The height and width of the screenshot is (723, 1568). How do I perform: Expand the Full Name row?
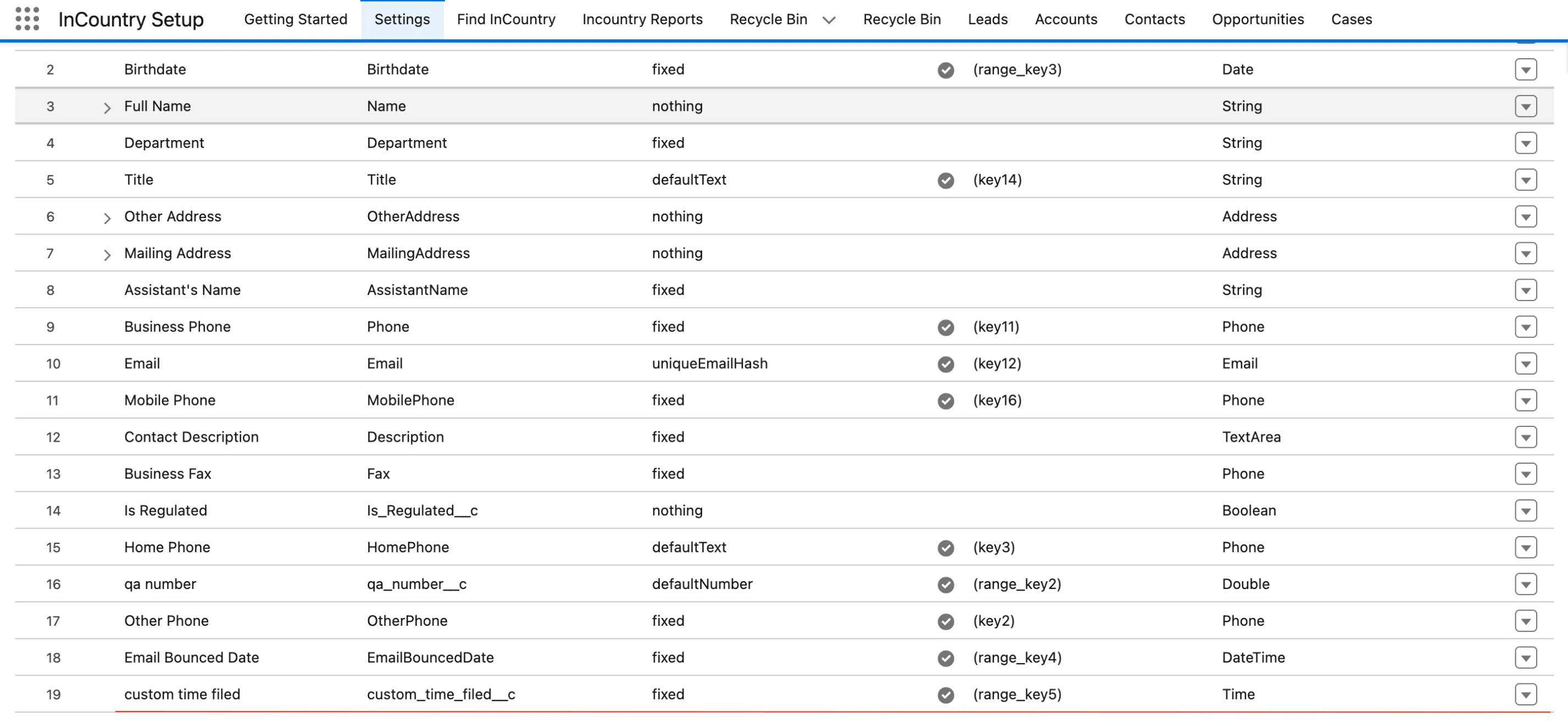click(107, 108)
